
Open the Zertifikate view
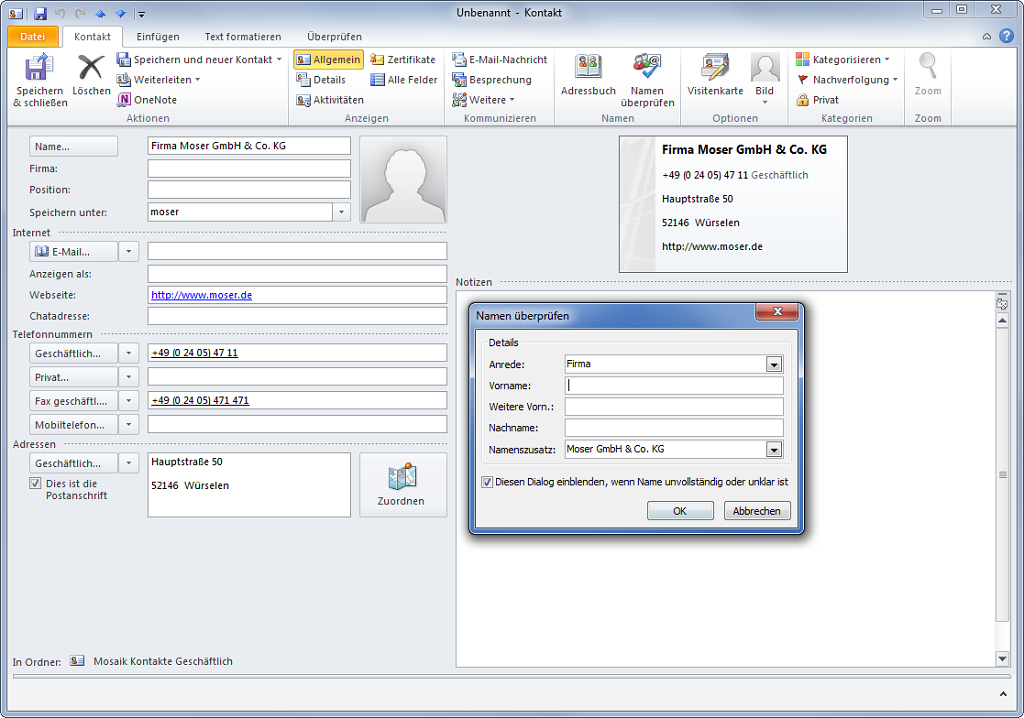403,59
